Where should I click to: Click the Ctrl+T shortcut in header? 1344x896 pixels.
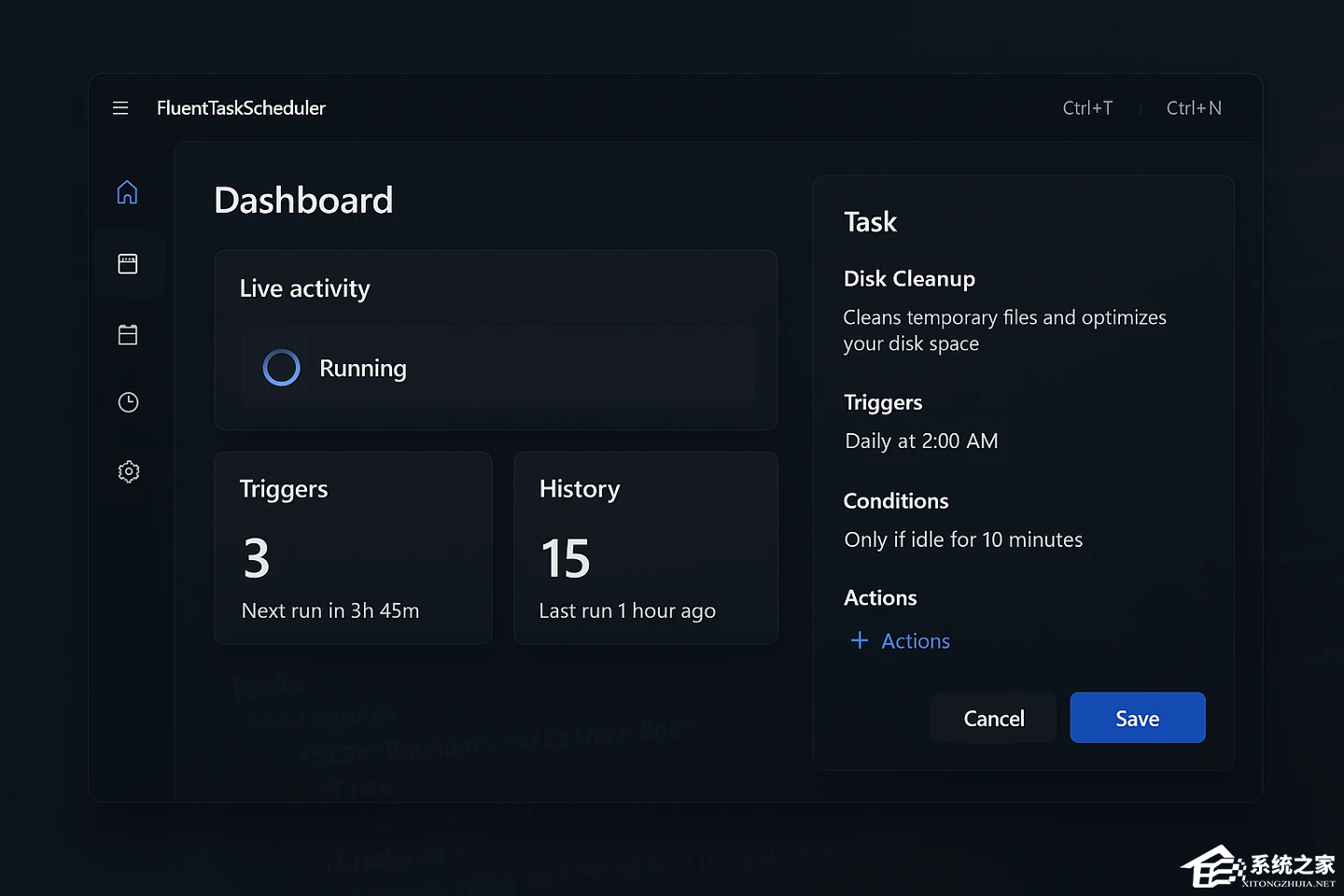click(1087, 108)
